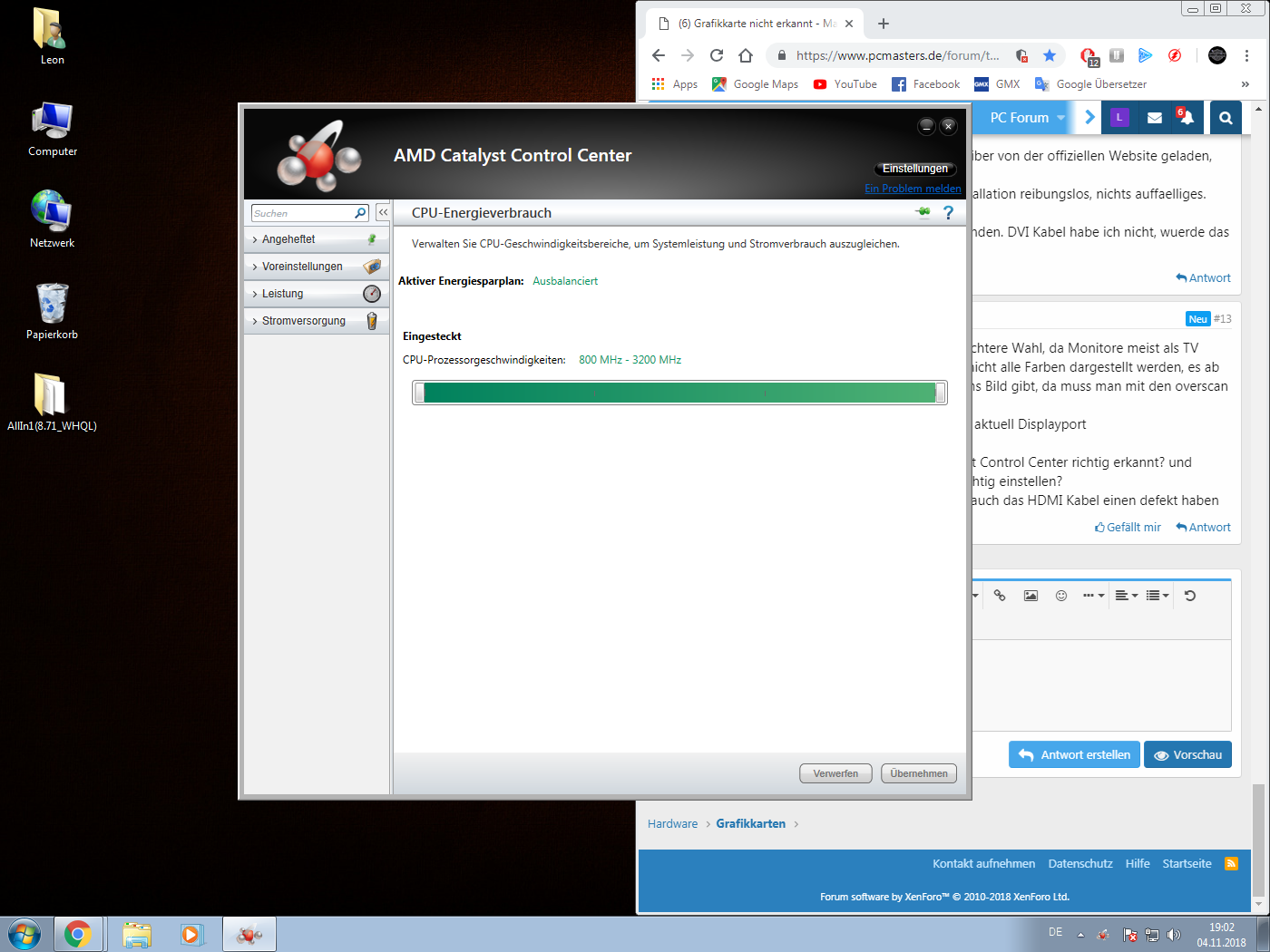The image size is (1270, 952).
Task: Expand the Angeheftet section
Action: point(288,239)
